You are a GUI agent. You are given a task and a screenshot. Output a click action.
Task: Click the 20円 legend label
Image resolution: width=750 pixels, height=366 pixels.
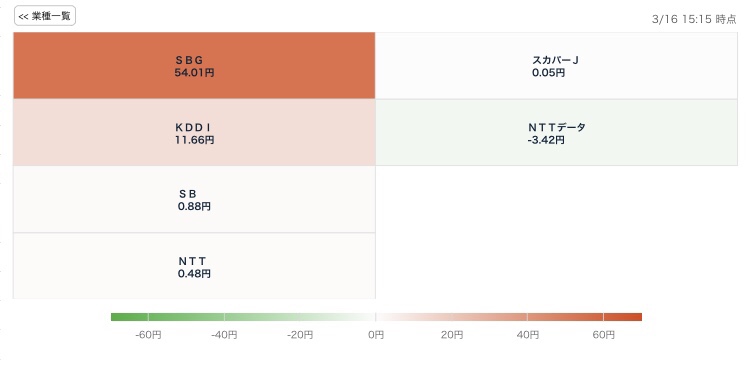coord(452,335)
